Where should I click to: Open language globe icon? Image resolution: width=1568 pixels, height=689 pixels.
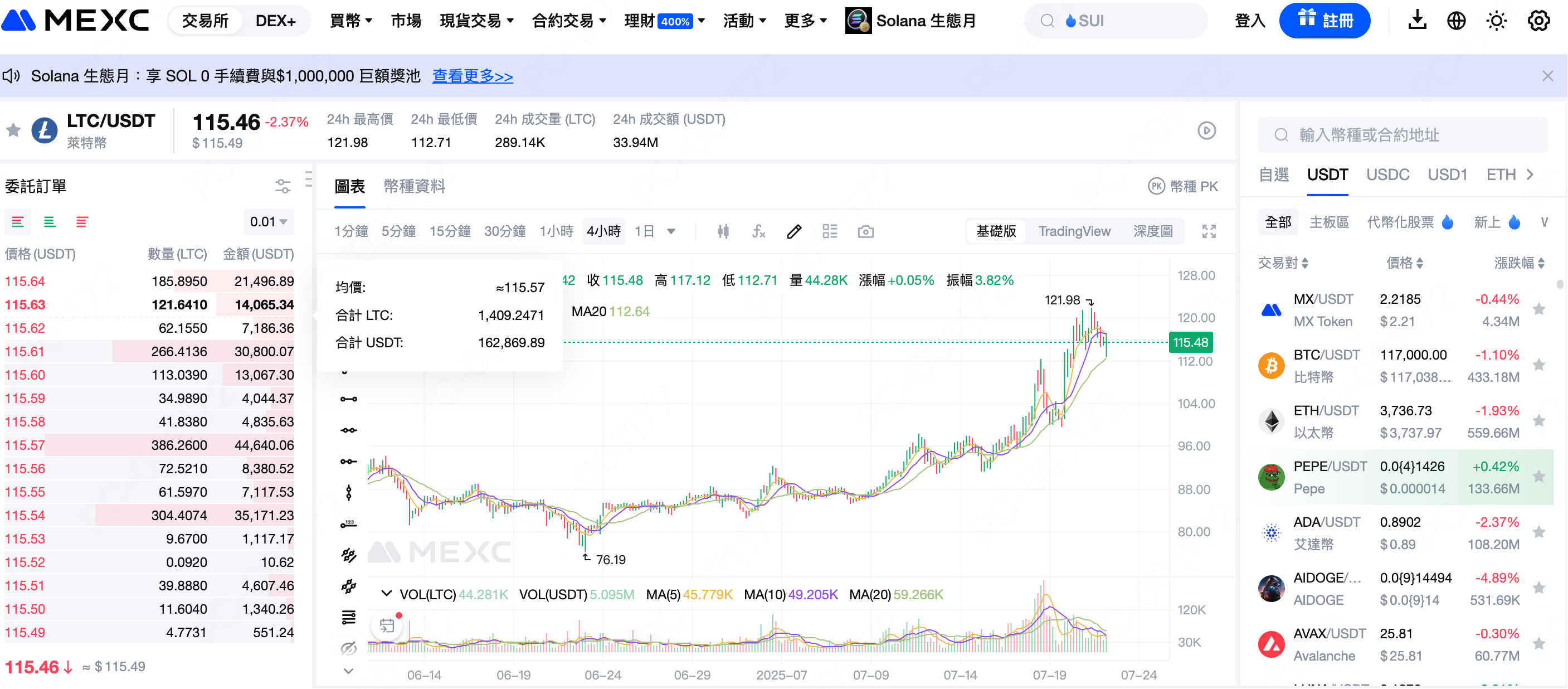[1456, 21]
